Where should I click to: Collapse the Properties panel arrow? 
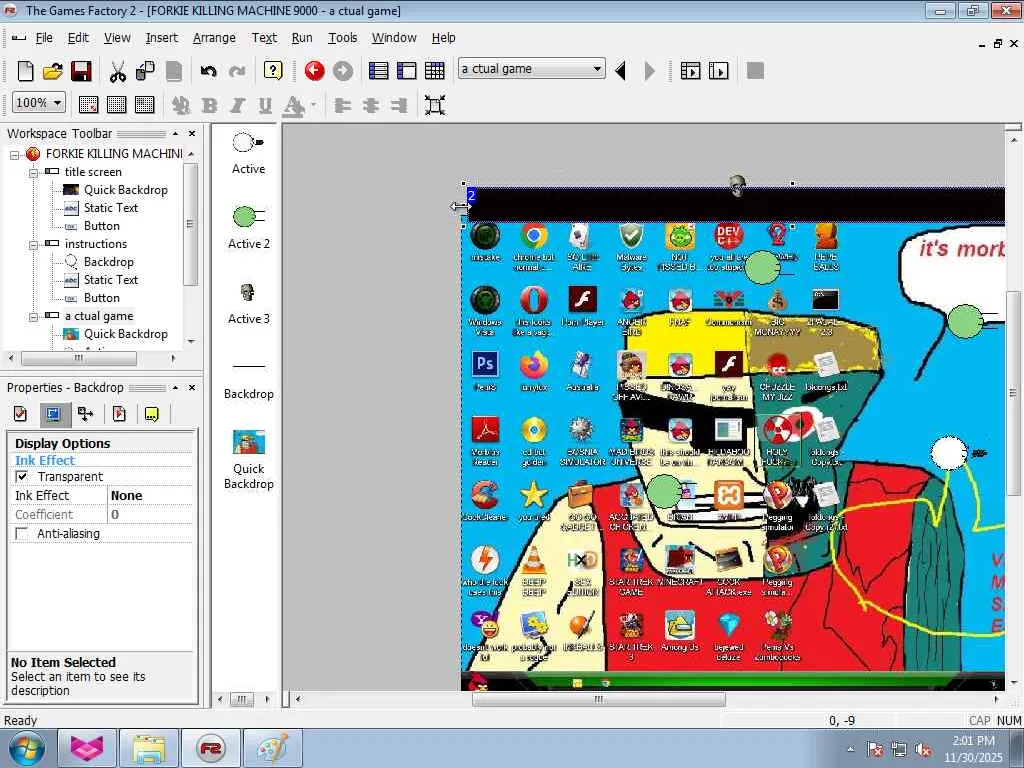tap(175, 387)
